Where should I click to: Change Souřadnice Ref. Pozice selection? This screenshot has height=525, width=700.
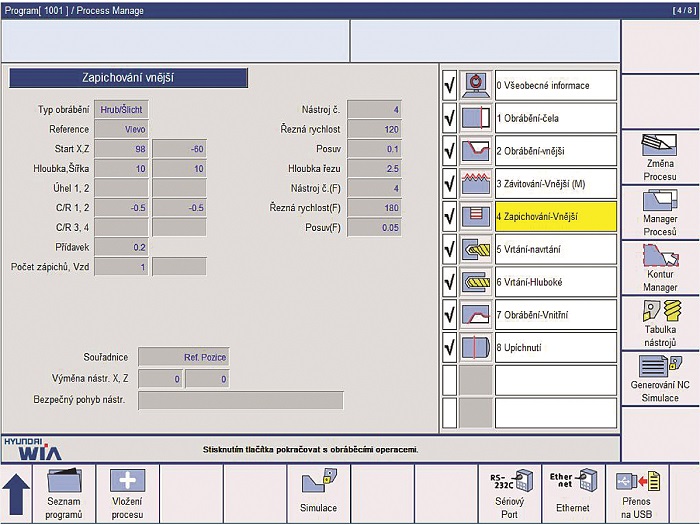tap(184, 357)
